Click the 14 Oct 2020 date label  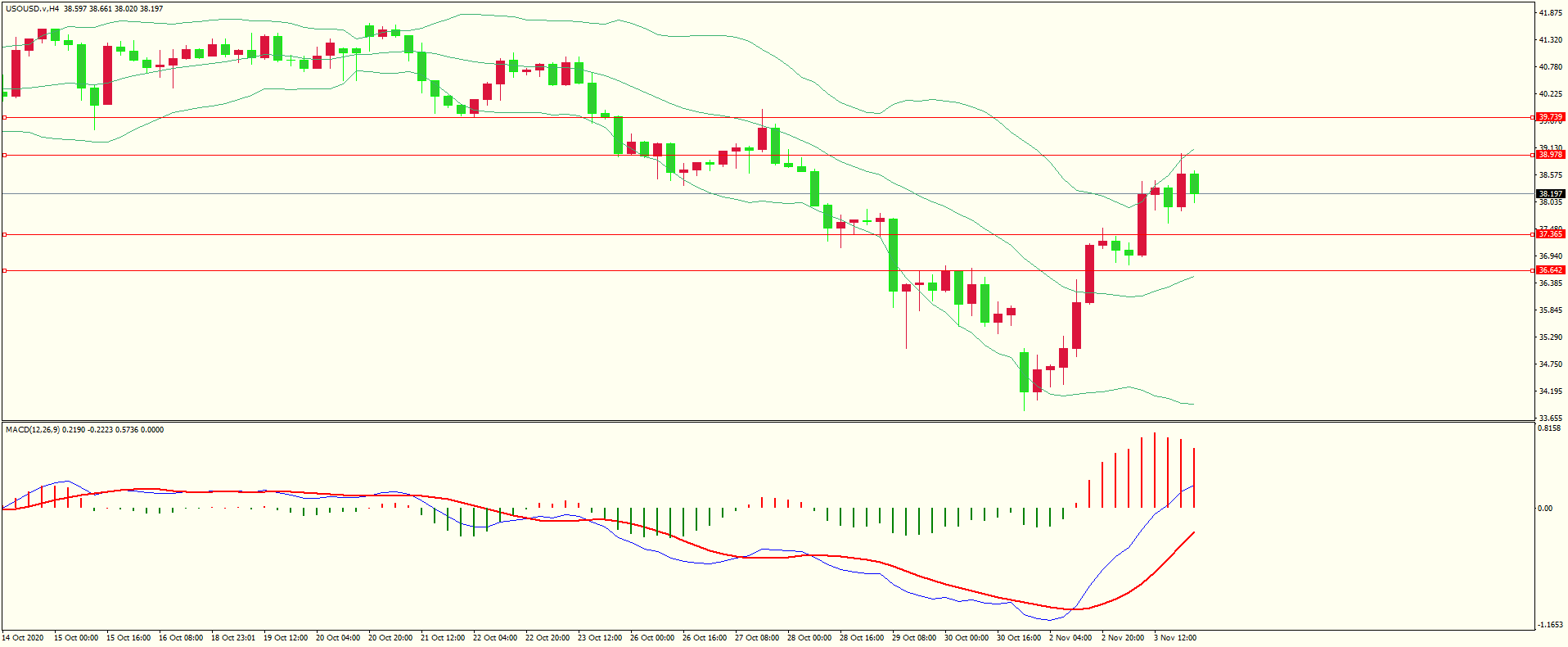tap(23, 638)
